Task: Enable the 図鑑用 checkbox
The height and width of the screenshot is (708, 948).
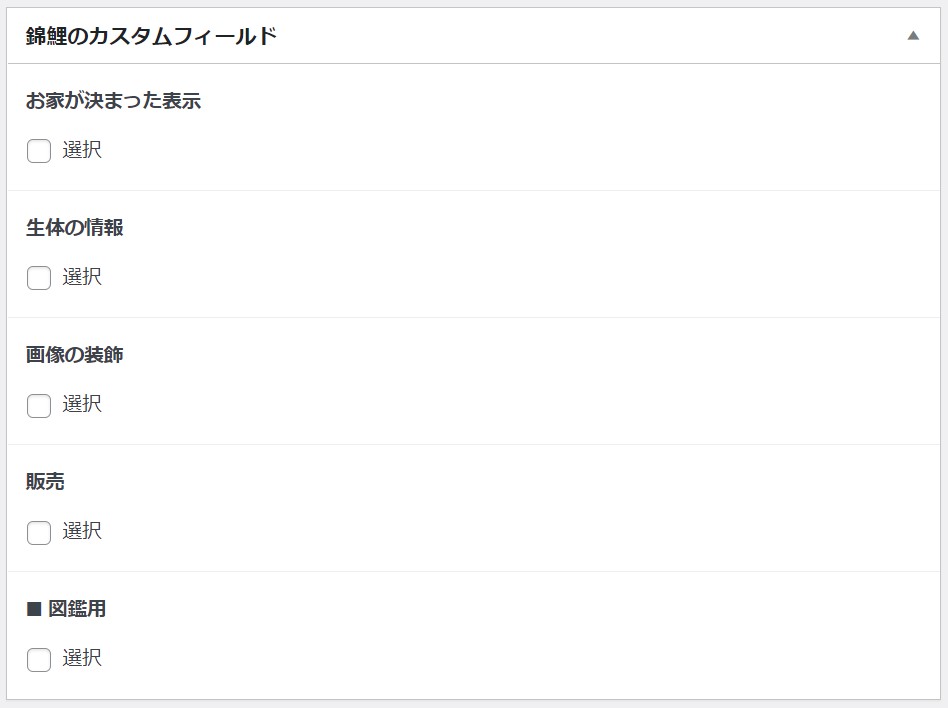Action: point(39,659)
